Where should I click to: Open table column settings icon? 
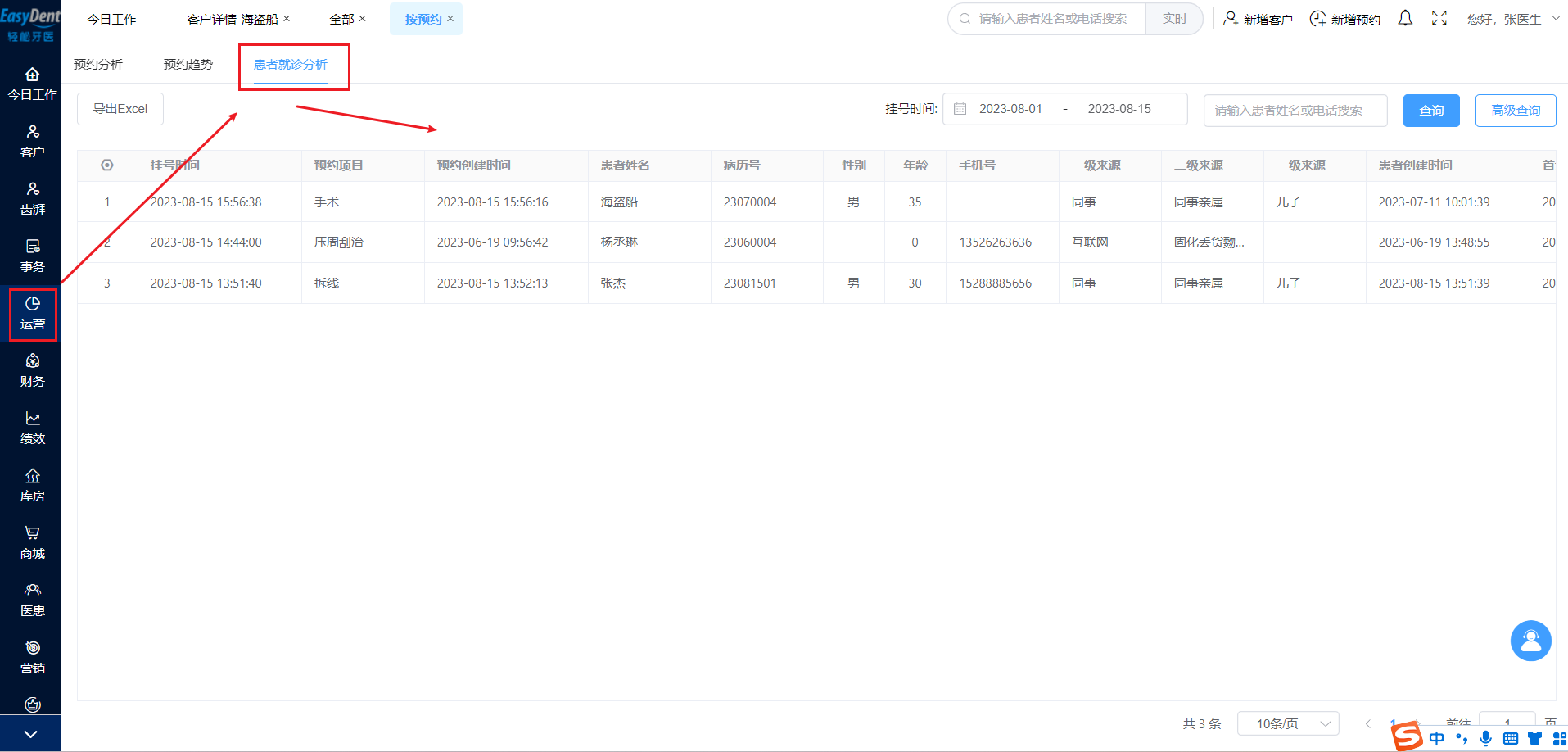[107, 165]
